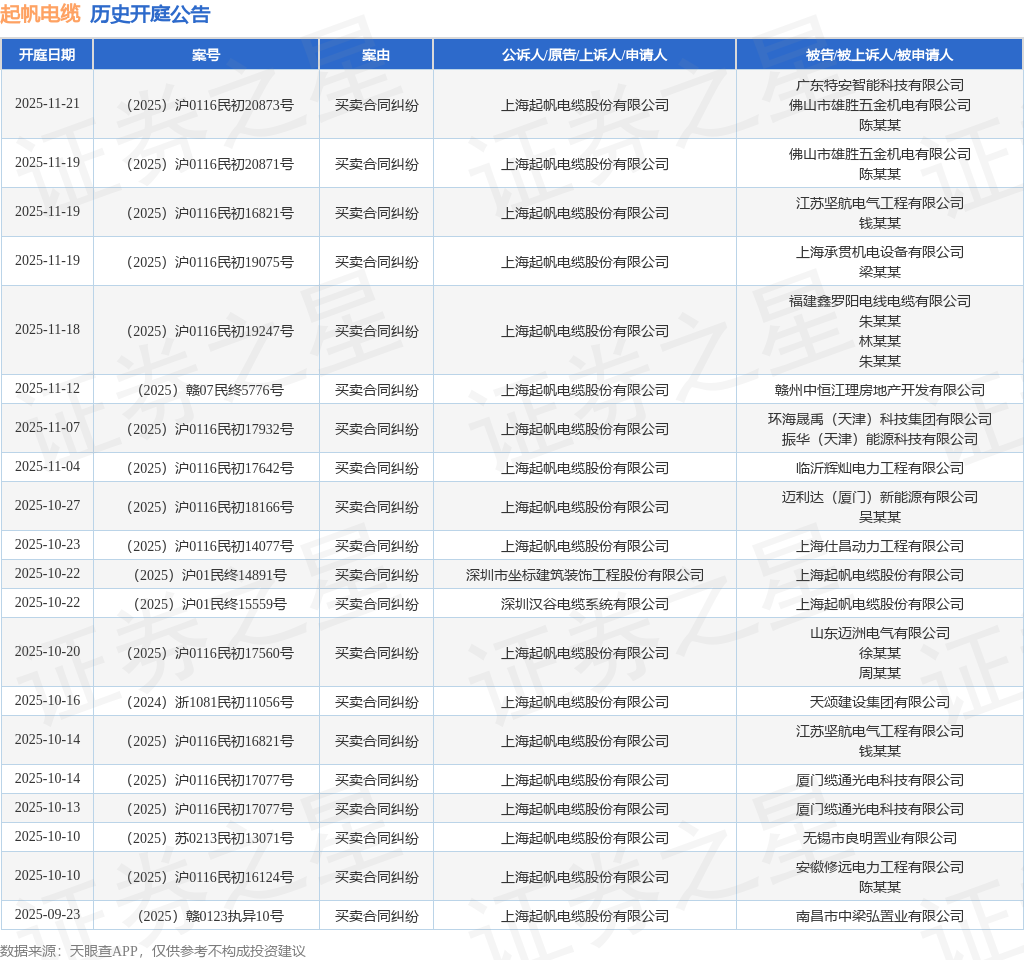Click date cell 2025-11-21
The image size is (1024, 960).
point(47,104)
